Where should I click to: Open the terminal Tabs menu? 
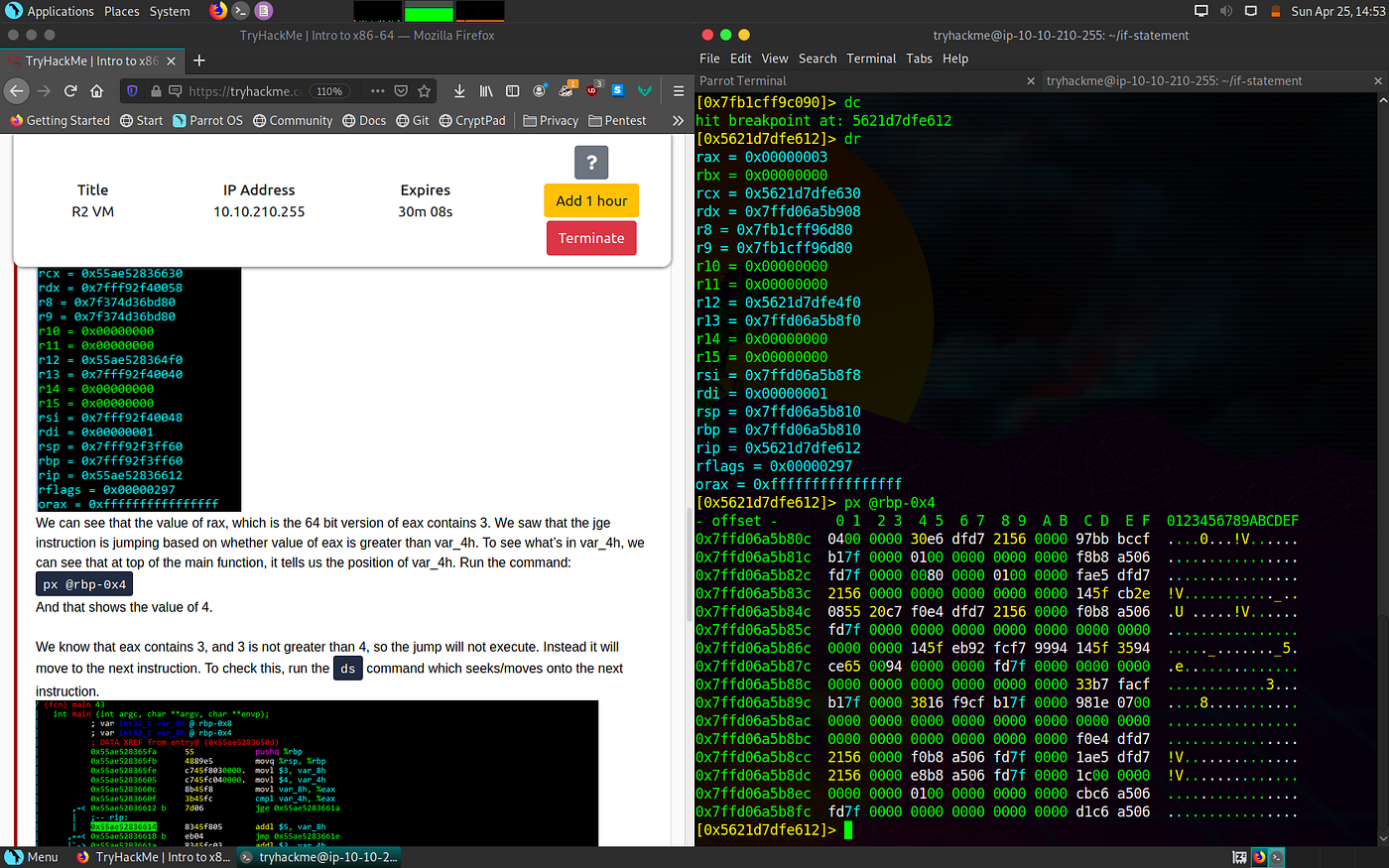tap(920, 59)
